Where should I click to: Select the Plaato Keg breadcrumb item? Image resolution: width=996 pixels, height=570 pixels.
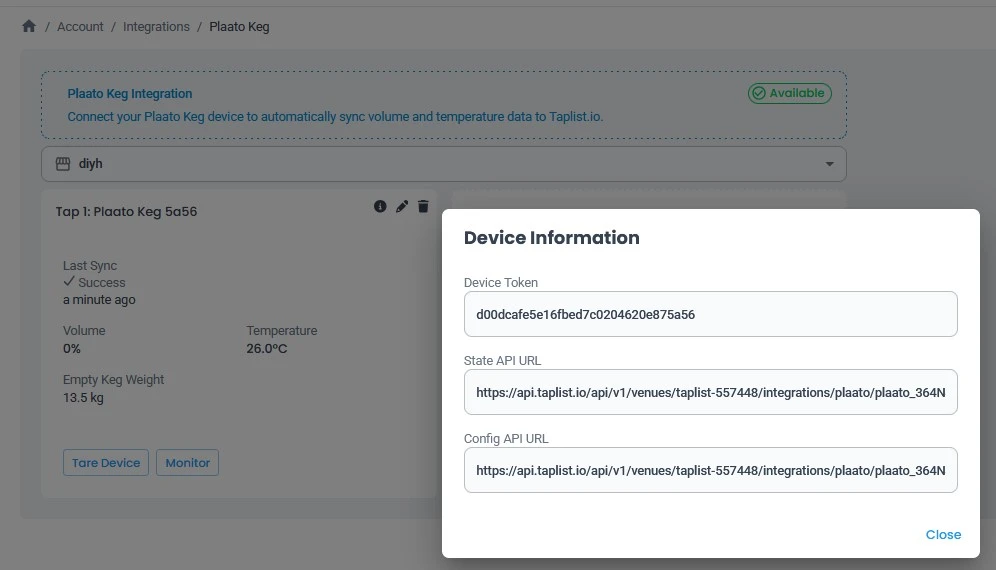239,27
